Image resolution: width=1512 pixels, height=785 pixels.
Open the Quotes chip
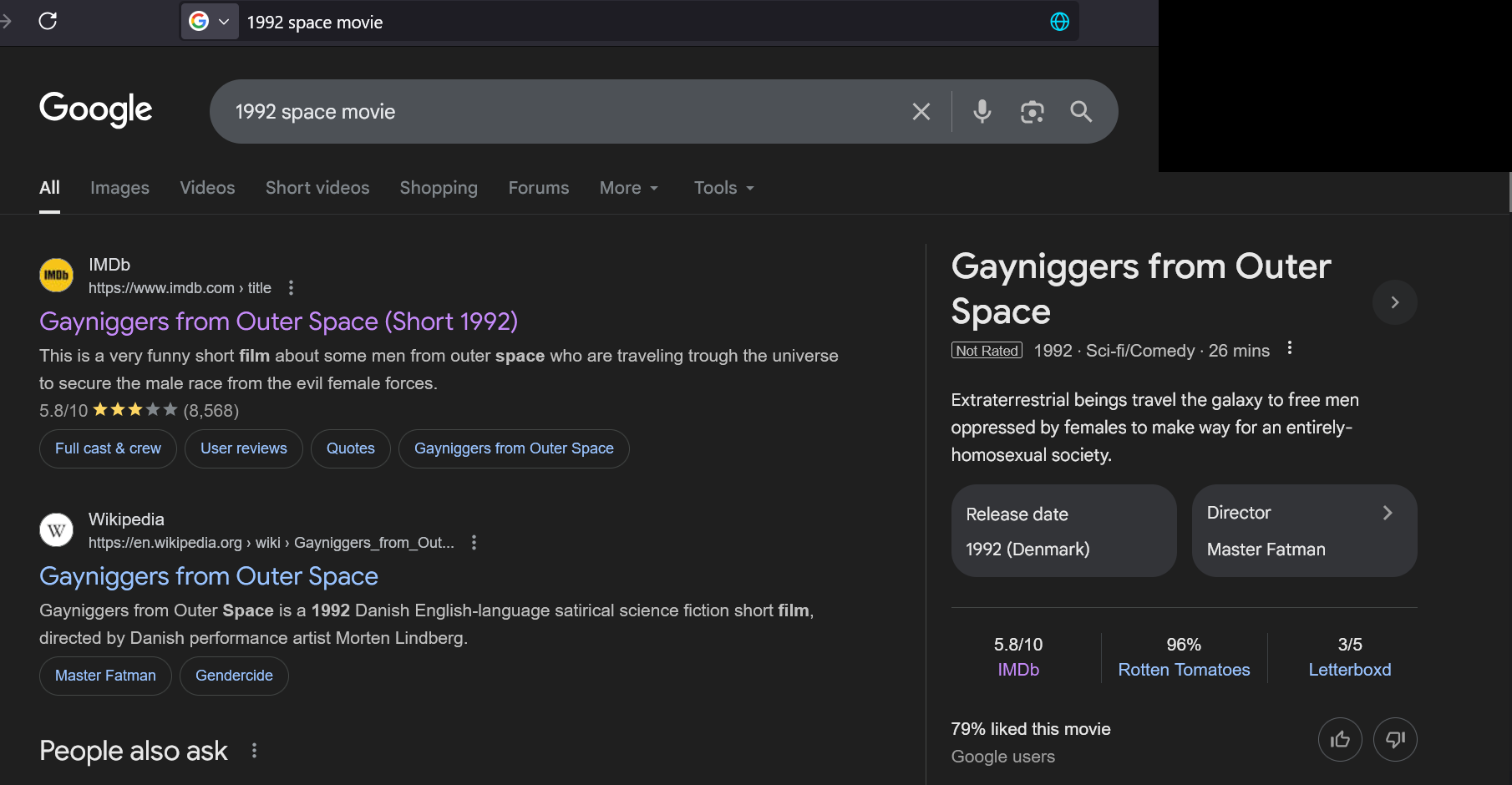351,448
